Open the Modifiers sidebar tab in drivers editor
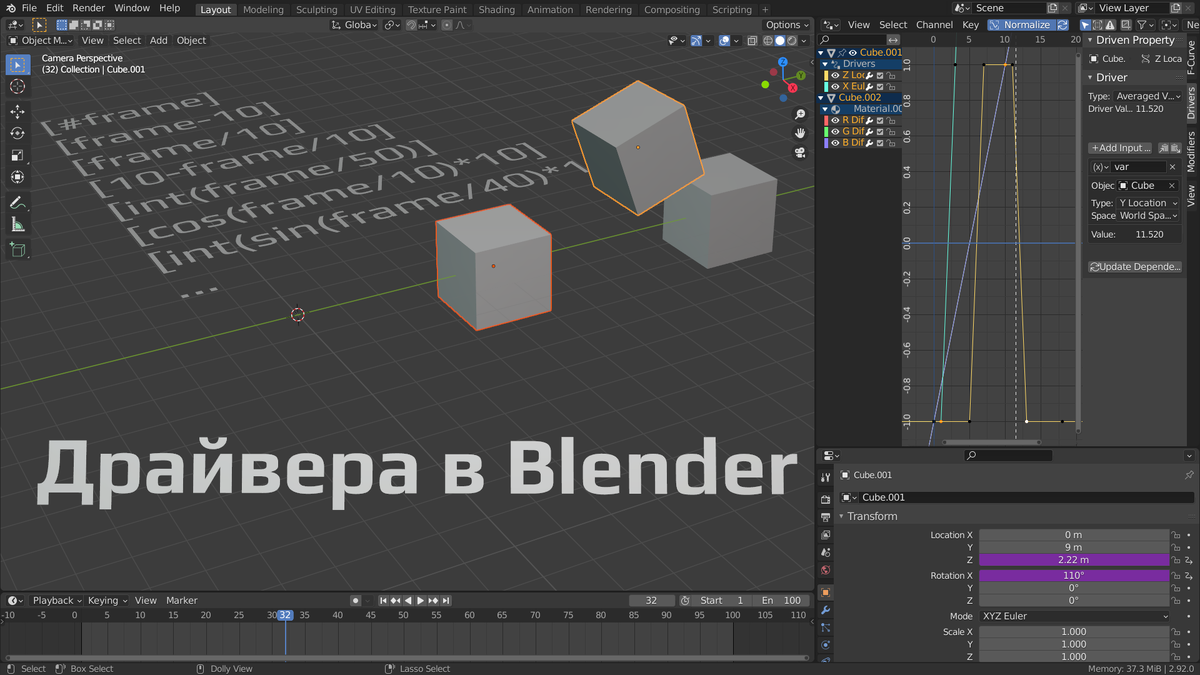 [1191, 152]
